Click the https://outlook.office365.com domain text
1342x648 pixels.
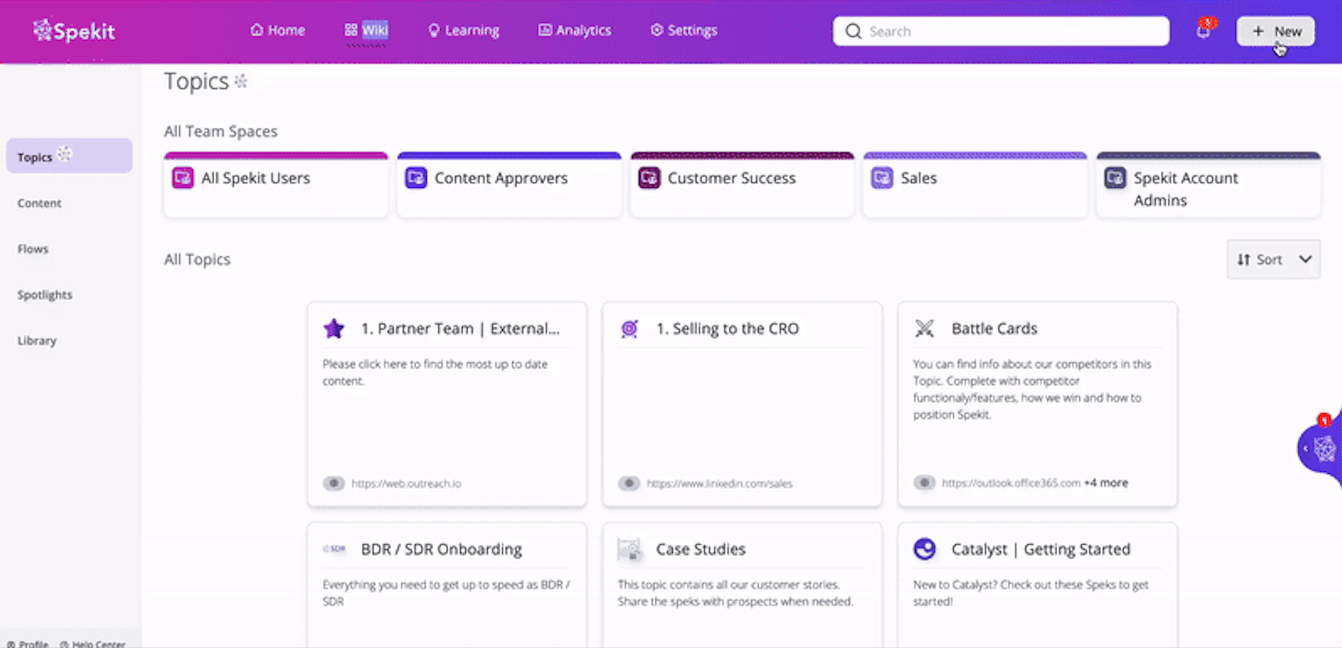[1011, 483]
